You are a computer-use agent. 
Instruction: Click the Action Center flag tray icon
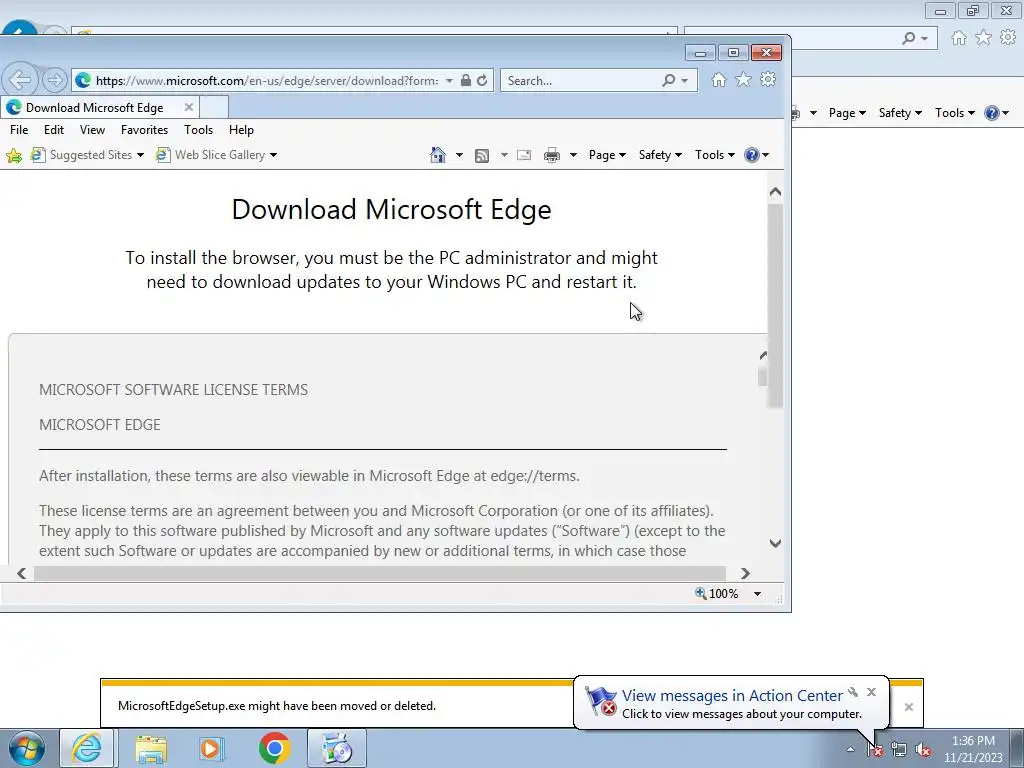click(875, 750)
